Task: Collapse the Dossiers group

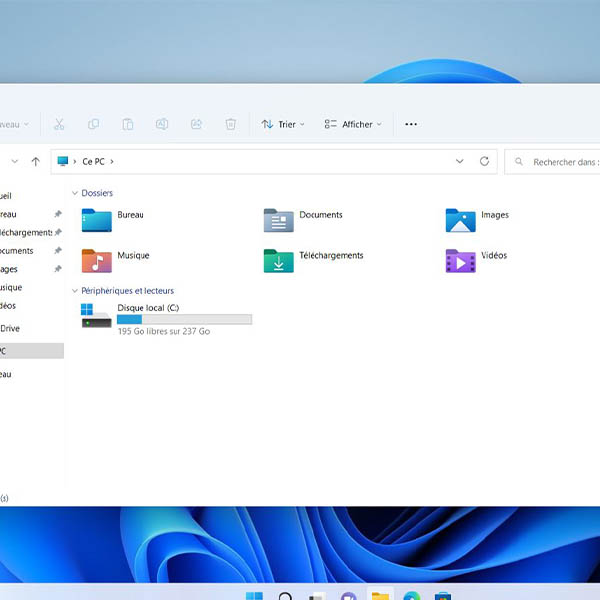Action: 74,193
